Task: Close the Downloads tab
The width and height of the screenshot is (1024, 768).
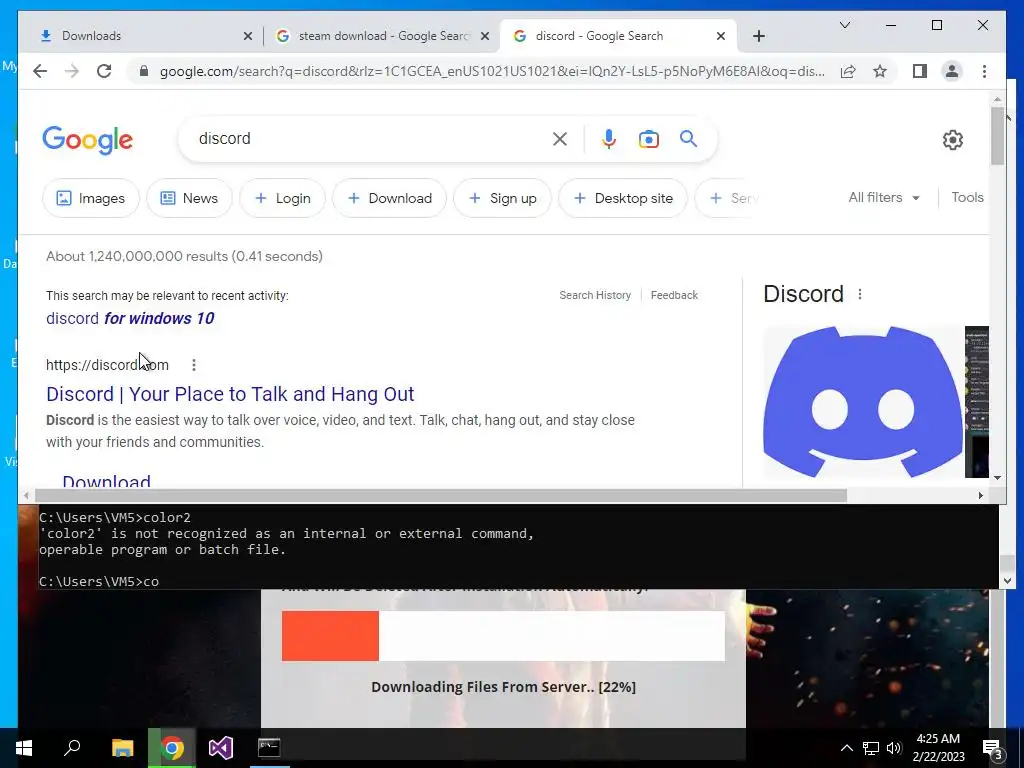Action: (248, 36)
